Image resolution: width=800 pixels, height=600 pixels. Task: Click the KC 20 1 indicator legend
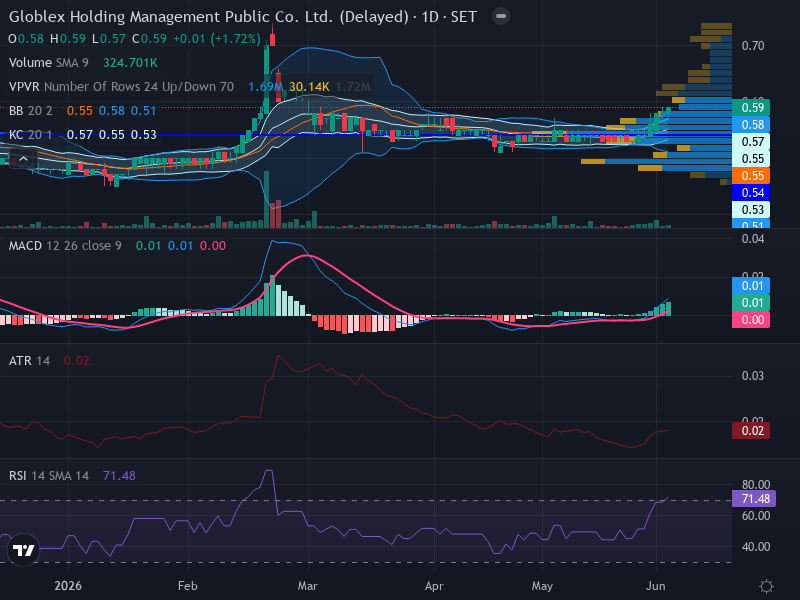(31, 135)
